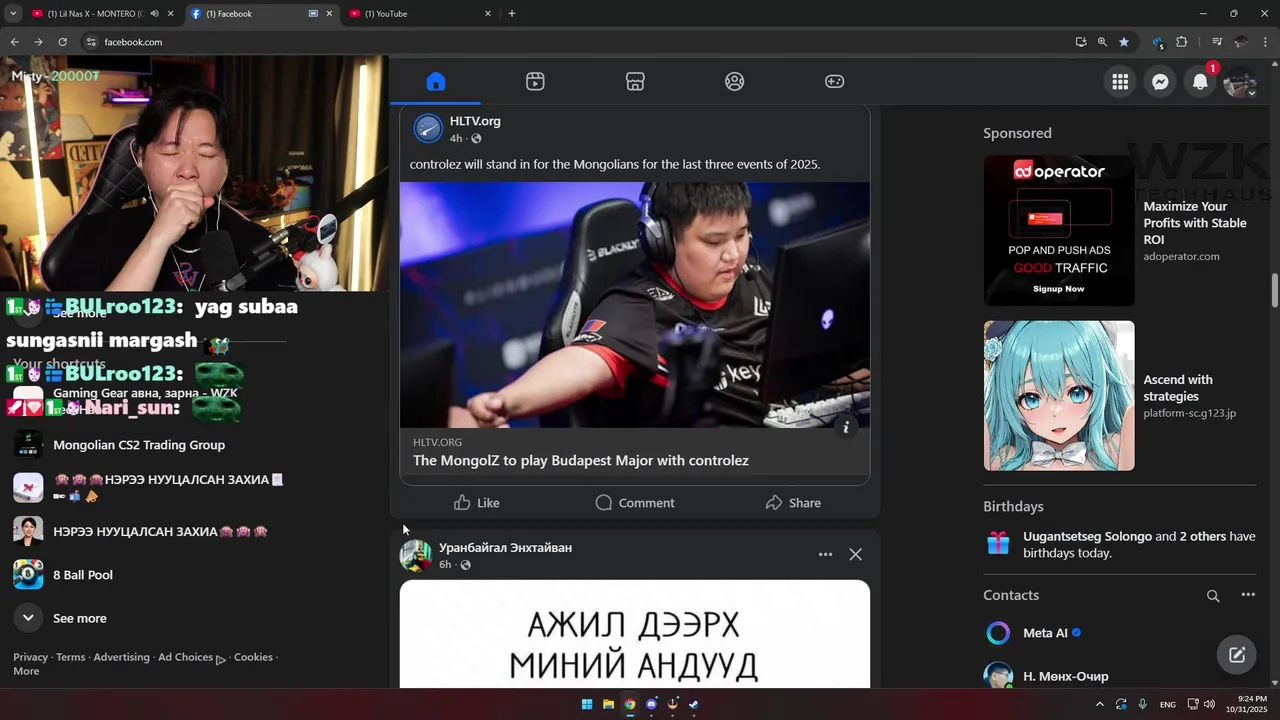The image size is (1280, 720).
Task: Like the HLTV.org post
Action: click(477, 503)
